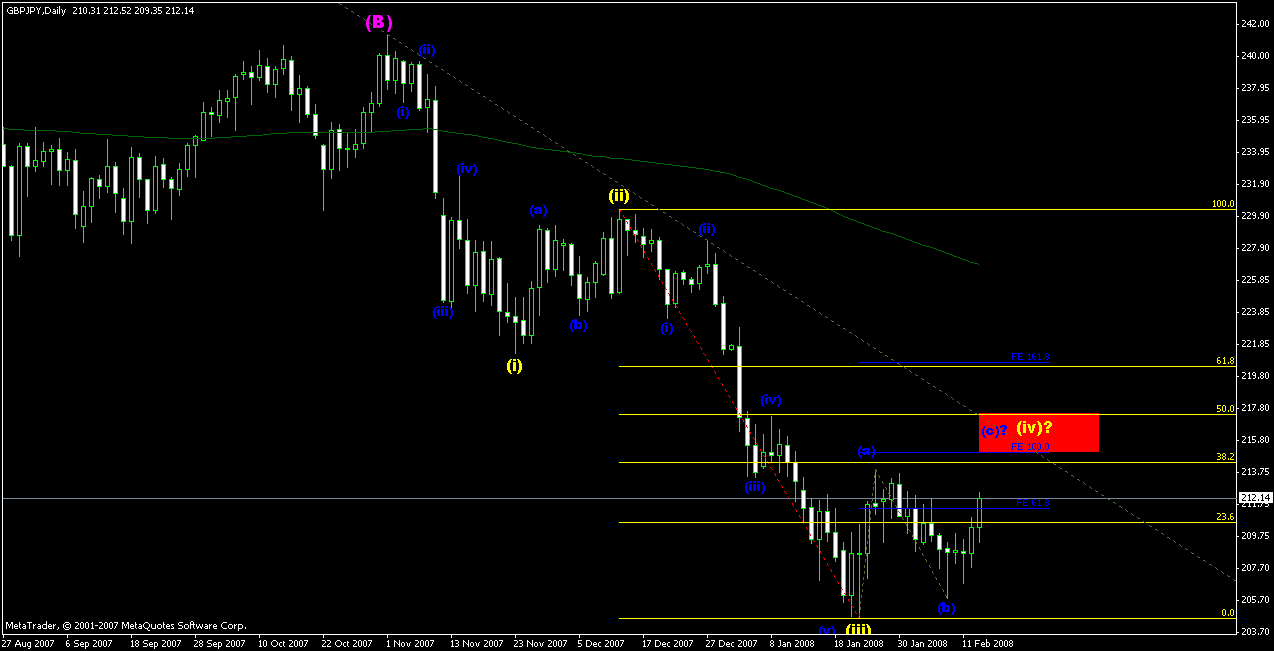Screen dimensions: 1274x651
Task: Click 10 Oct 2007 on the time axis
Action: click(x=284, y=644)
